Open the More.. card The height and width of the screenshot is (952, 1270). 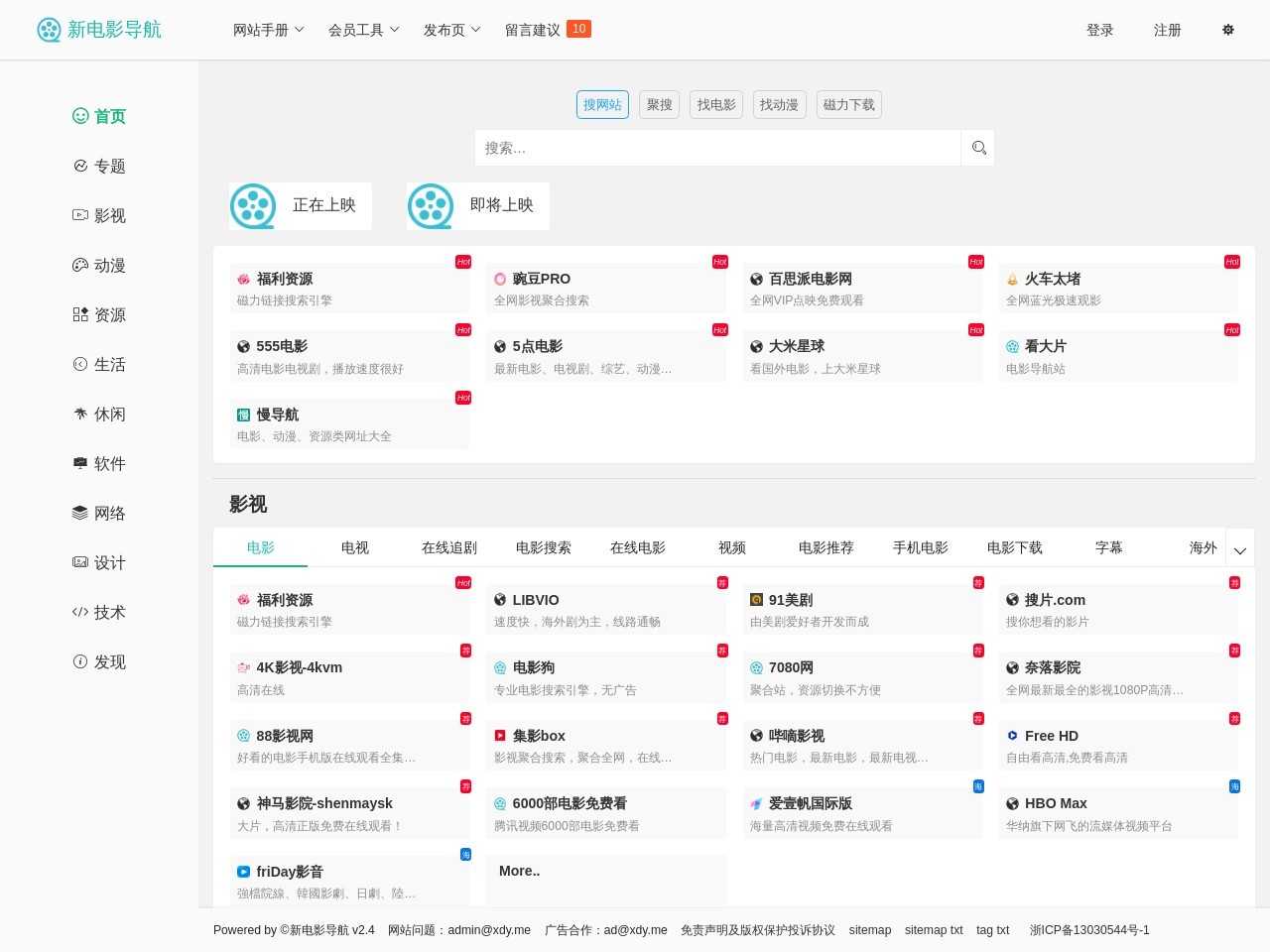(x=606, y=880)
